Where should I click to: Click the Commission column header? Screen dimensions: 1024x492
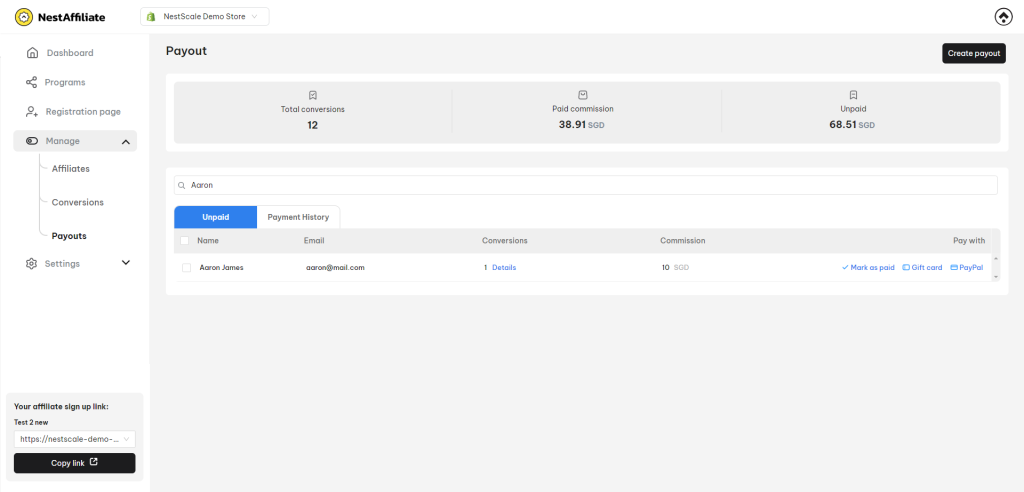[682, 240]
